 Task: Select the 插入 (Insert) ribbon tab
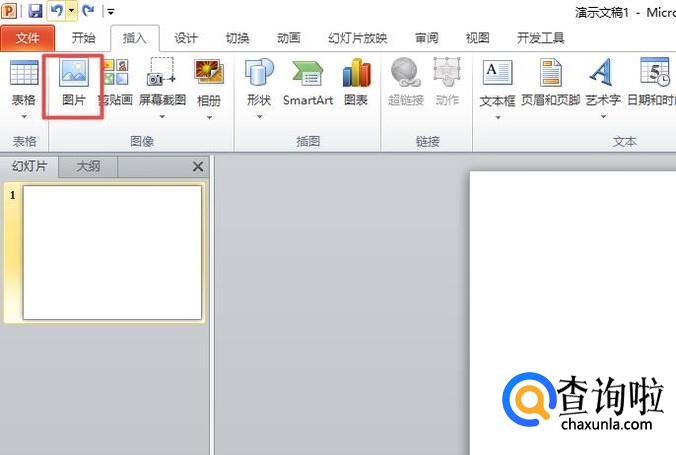pos(135,38)
